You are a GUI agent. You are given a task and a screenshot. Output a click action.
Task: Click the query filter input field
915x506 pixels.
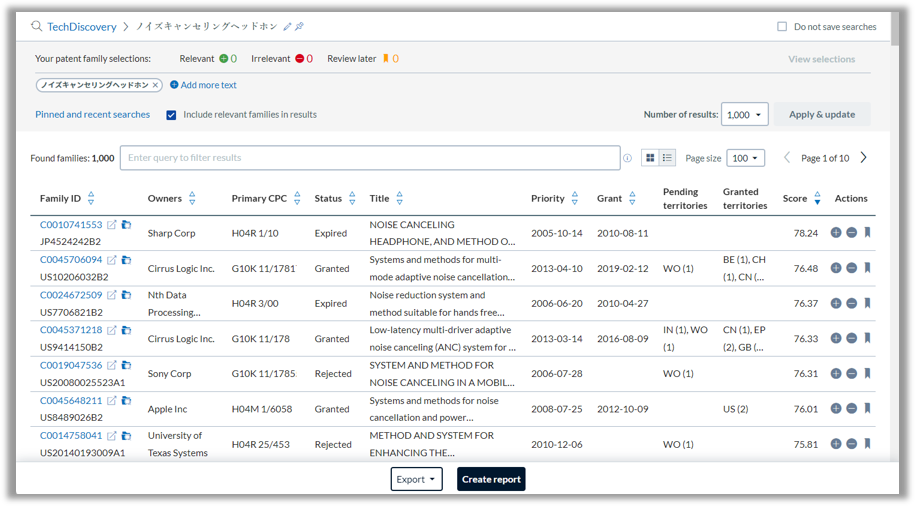tap(370, 158)
